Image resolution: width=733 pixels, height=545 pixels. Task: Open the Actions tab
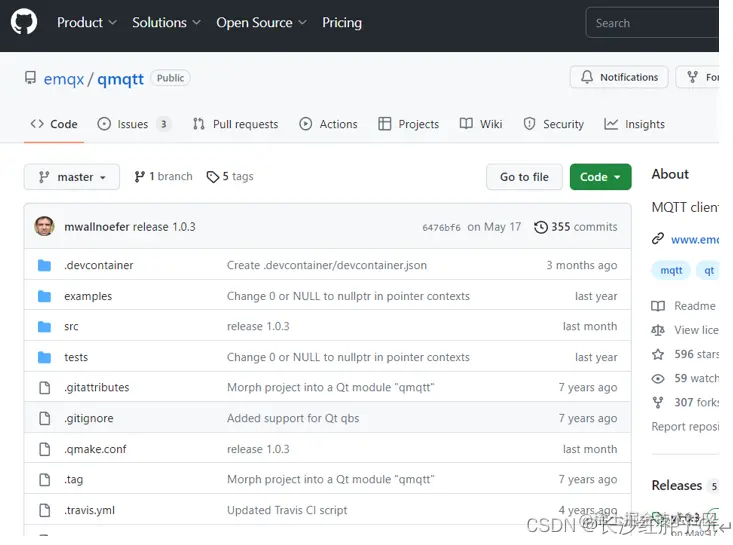pos(328,124)
